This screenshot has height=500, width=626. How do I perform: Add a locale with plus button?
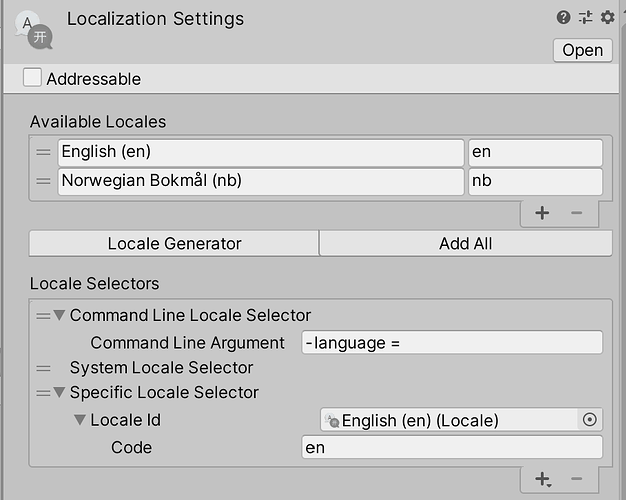[x=542, y=212]
